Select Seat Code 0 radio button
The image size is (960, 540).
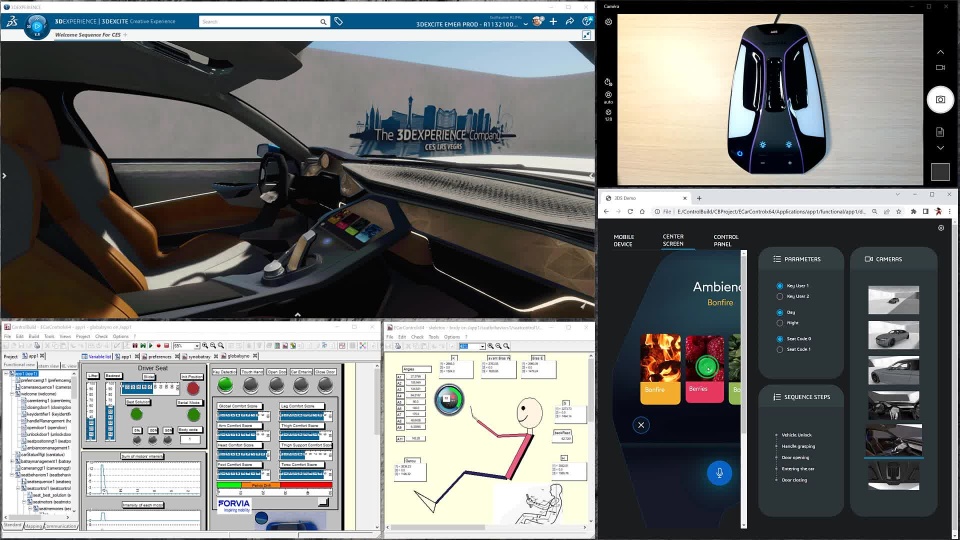pyautogui.click(x=779, y=339)
